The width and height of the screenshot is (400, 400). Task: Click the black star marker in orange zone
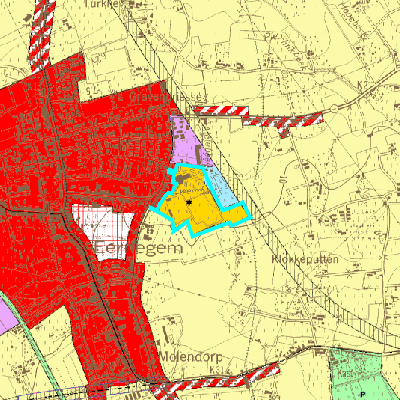coord(189,202)
